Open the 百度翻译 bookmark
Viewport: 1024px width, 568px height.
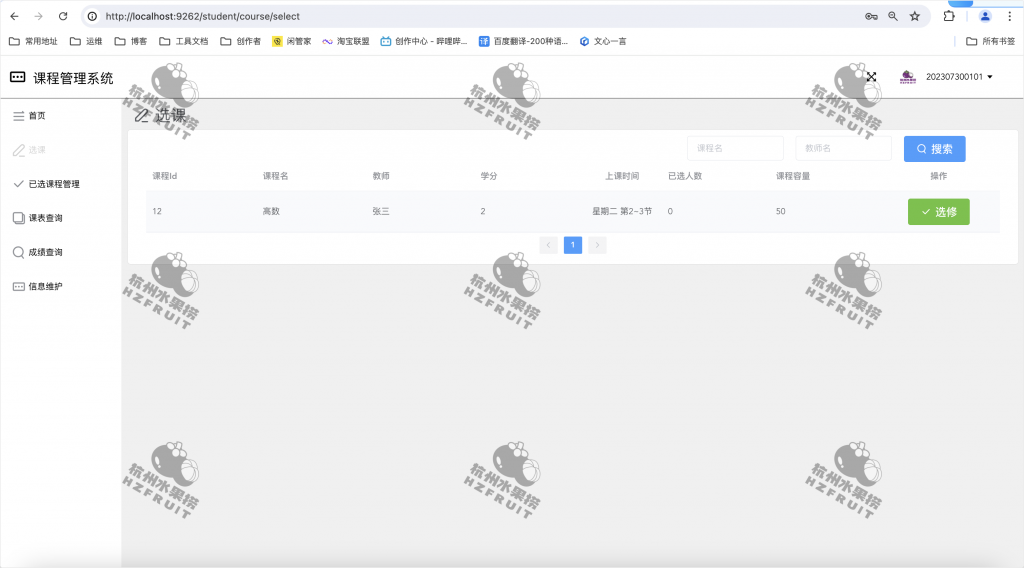524,41
